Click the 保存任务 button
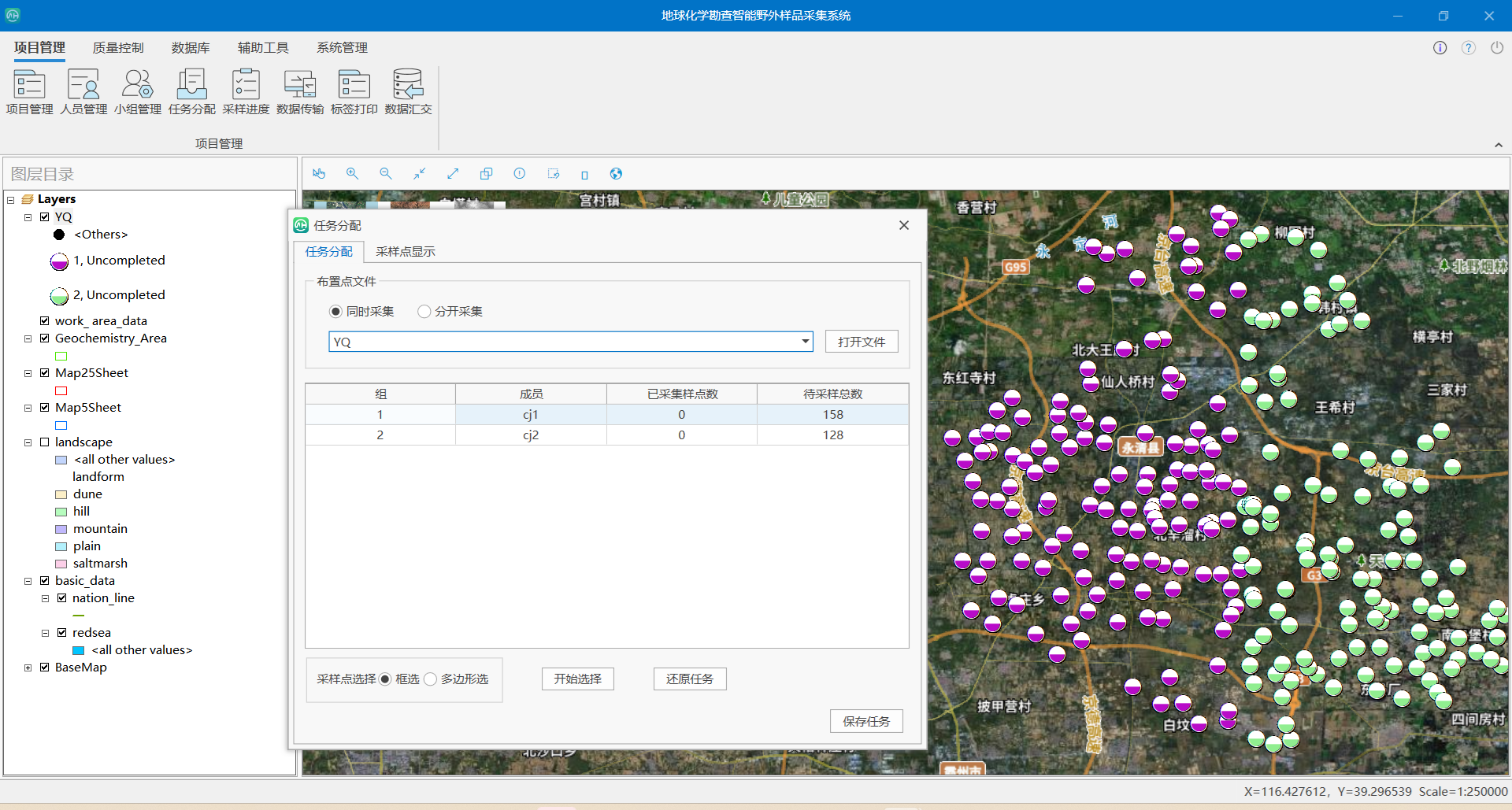Screen dimensions: 1512x810 (865, 721)
